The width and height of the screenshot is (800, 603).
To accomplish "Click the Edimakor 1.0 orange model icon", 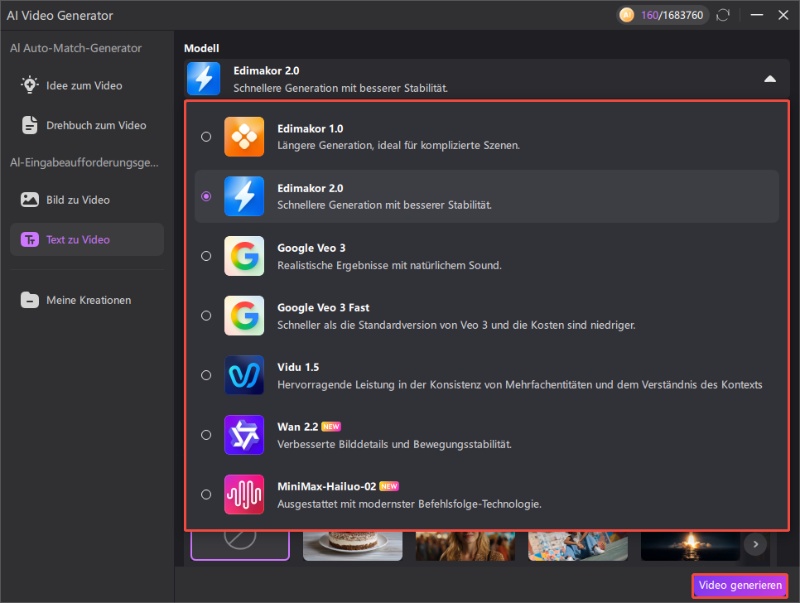I will [244, 137].
